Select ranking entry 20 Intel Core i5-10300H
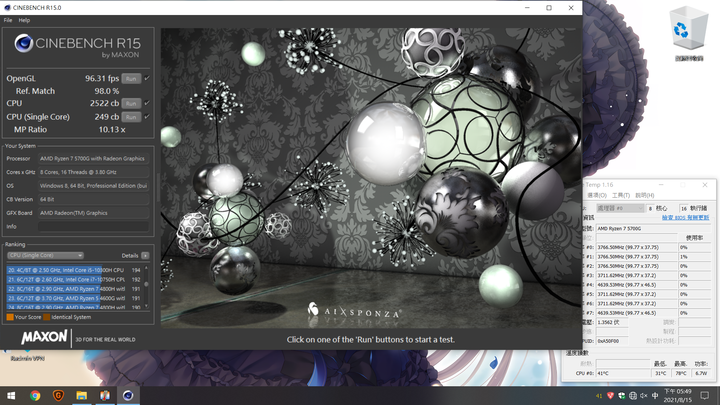 click(74, 270)
